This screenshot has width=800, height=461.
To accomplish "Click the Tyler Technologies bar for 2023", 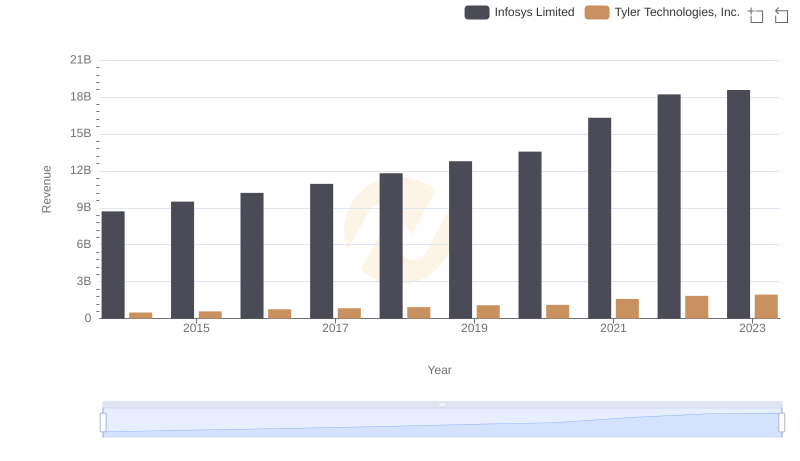I will (766, 306).
